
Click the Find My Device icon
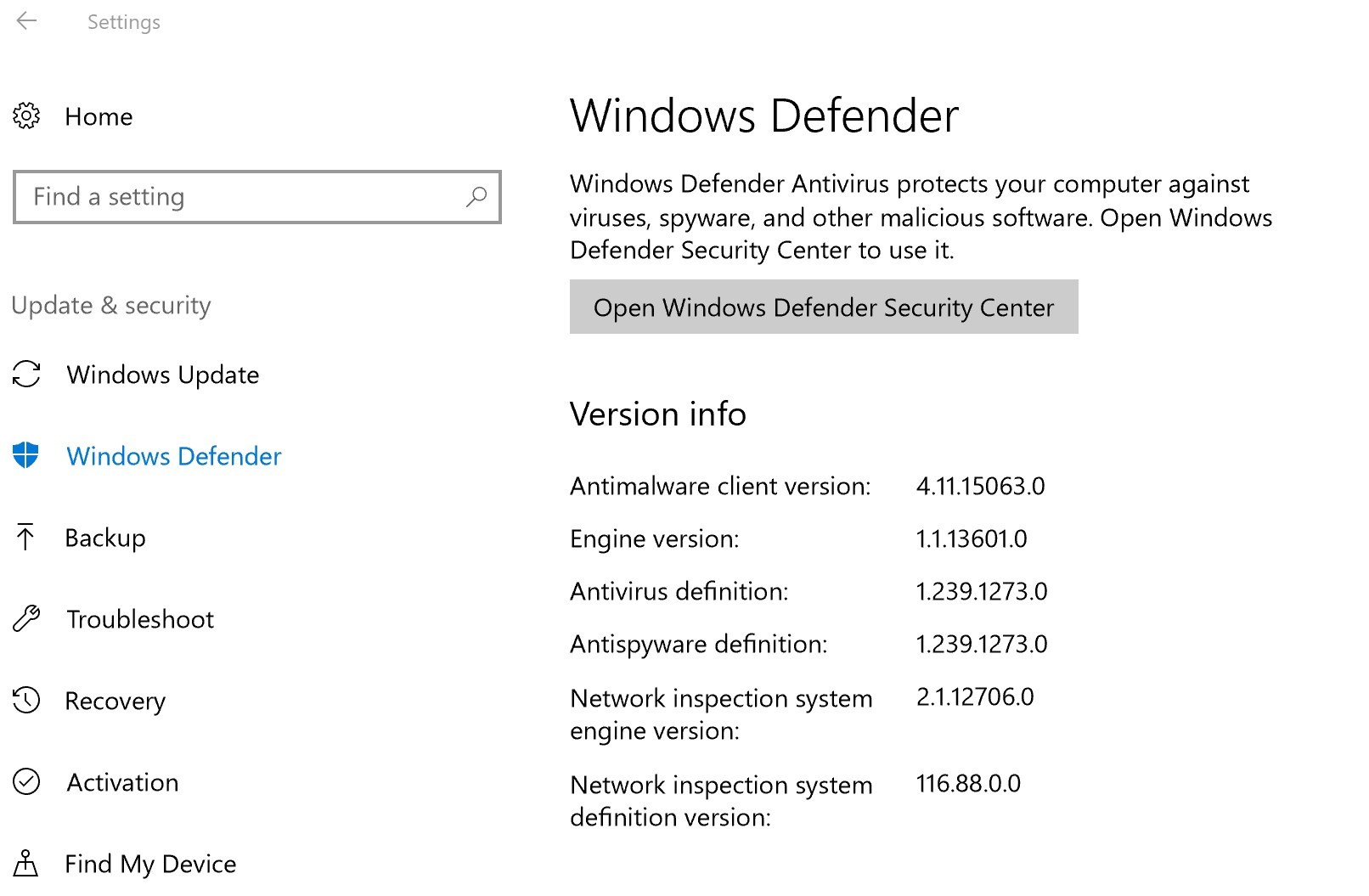pyautogui.click(x=26, y=863)
